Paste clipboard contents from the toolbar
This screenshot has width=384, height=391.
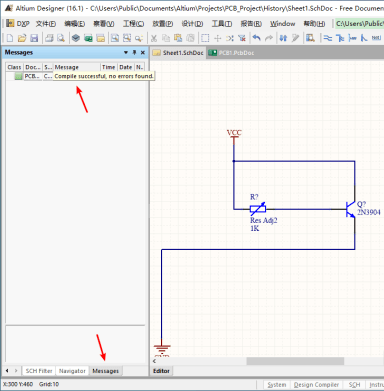pos(178,38)
